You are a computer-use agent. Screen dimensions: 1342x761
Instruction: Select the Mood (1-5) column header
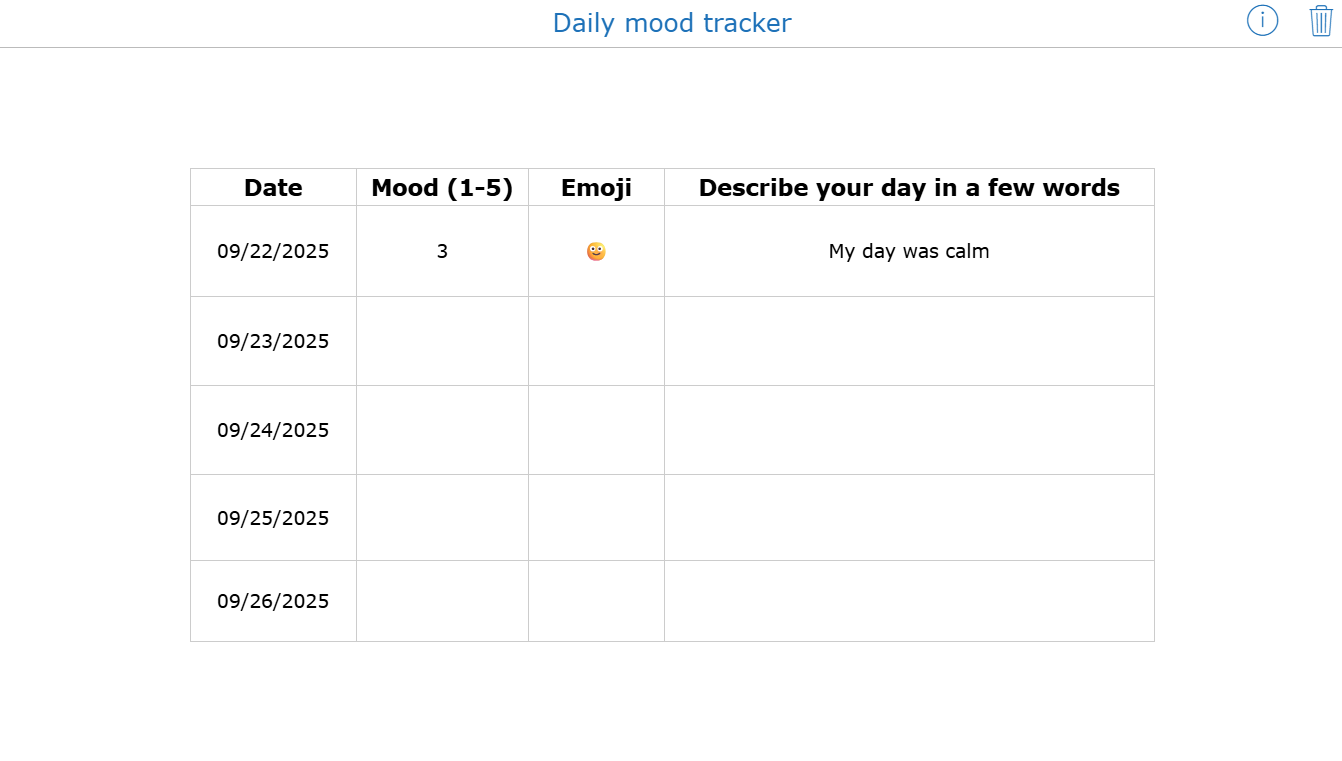click(x=441, y=187)
